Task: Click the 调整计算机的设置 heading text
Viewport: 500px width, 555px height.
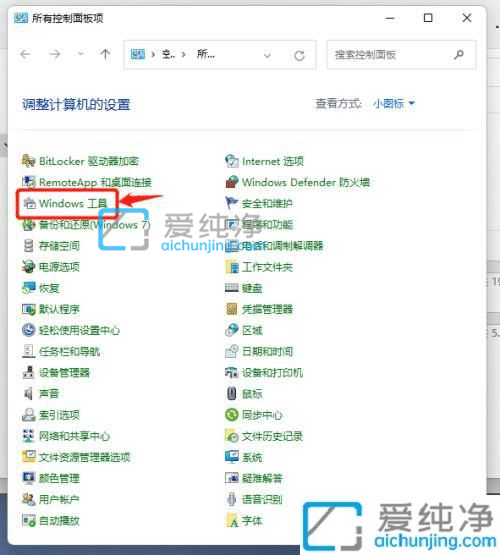Action: [x=76, y=105]
